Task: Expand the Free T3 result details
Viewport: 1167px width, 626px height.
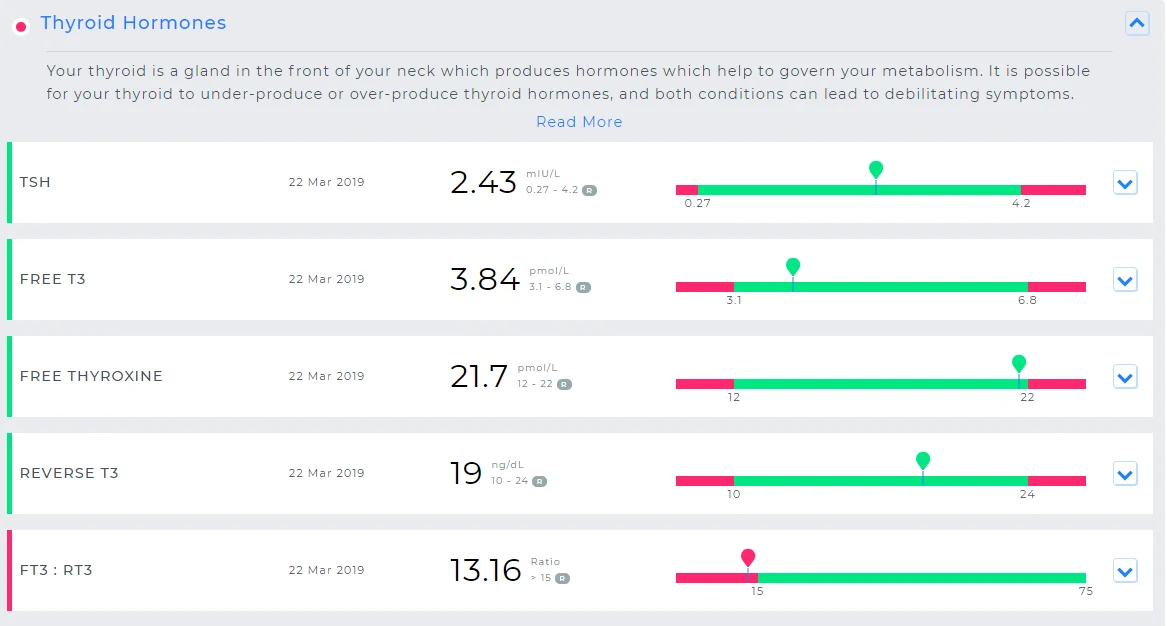Action: tap(1125, 280)
